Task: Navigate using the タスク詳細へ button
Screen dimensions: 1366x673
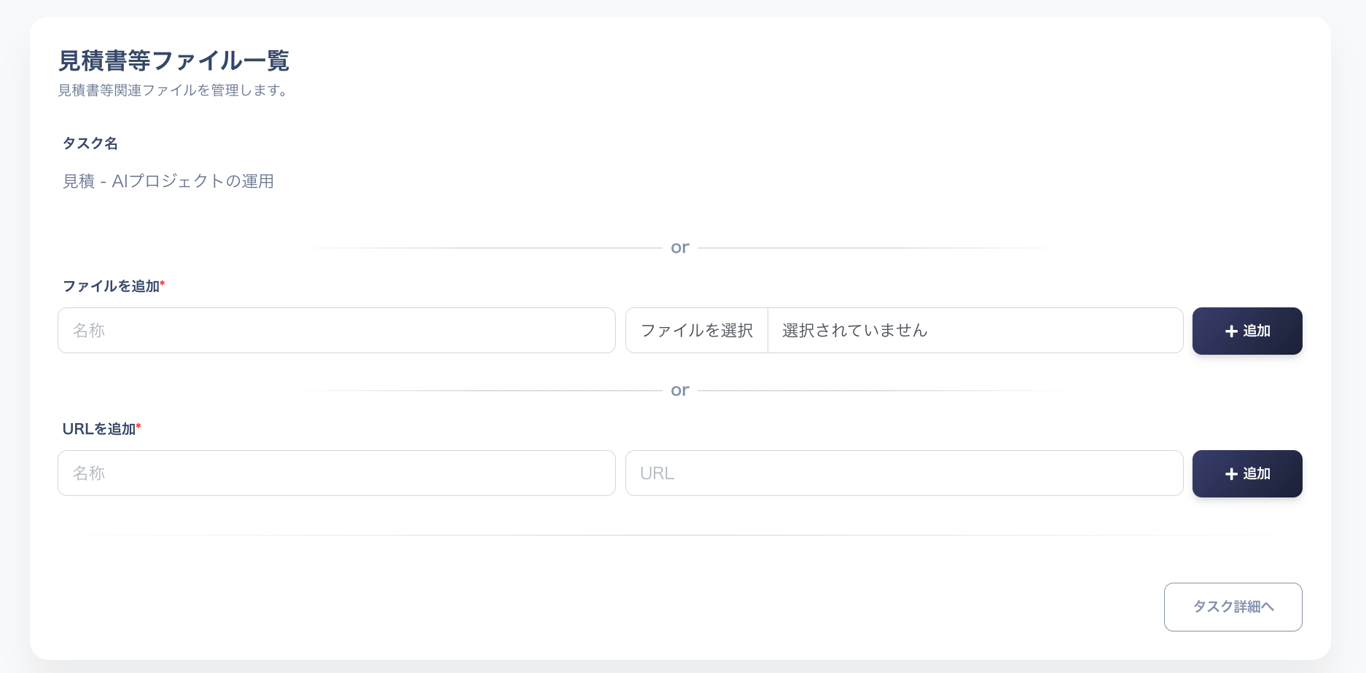Action: [x=1233, y=606]
